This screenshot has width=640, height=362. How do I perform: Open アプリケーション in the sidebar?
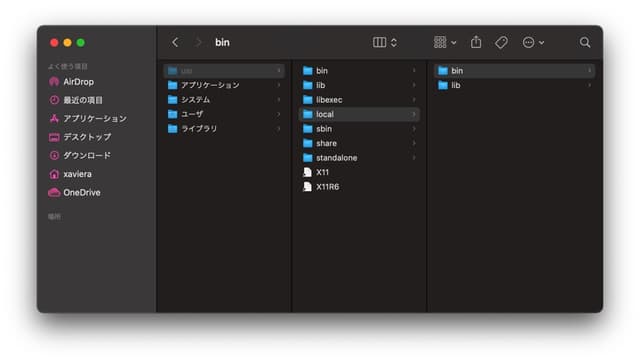pyautogui.click(x=88, y=119)
